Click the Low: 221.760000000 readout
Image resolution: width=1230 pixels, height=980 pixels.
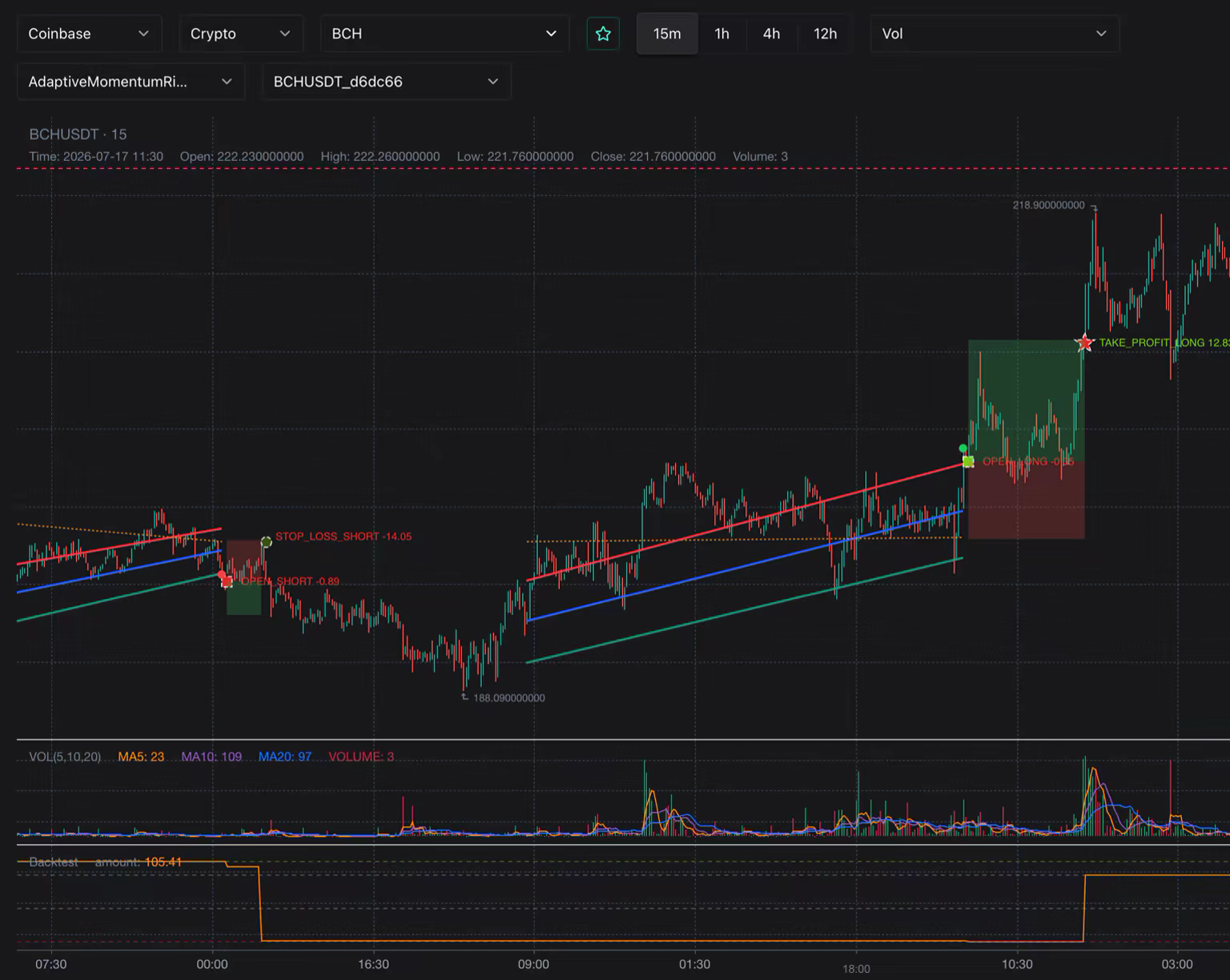[x=515, y=157]
